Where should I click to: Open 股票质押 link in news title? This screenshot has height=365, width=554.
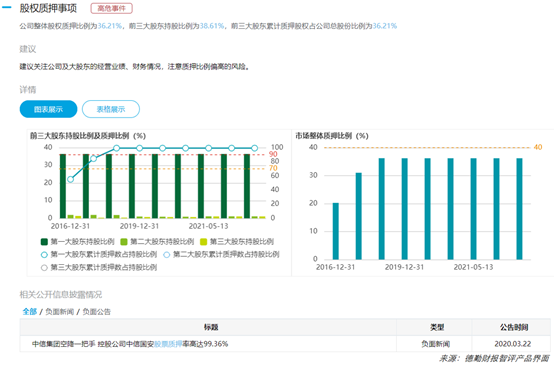pos(168,344)
